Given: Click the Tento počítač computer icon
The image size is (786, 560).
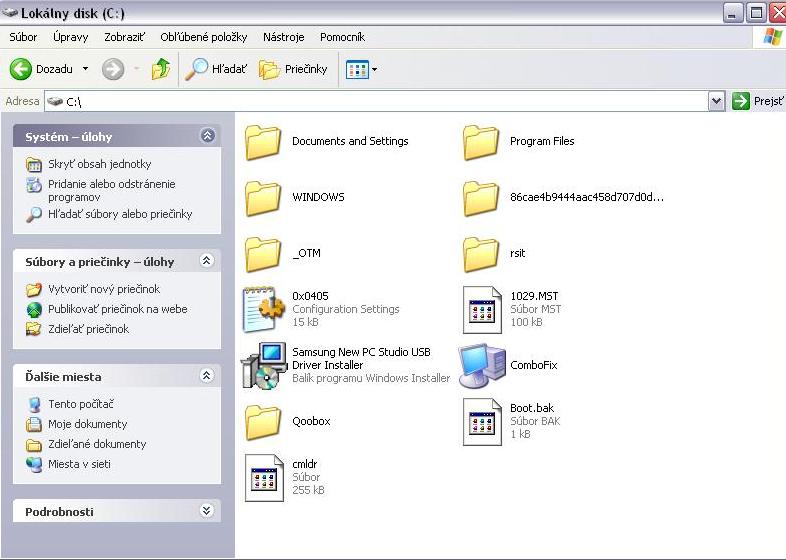Looking at the screenshot, I should [x=34, y=404].
